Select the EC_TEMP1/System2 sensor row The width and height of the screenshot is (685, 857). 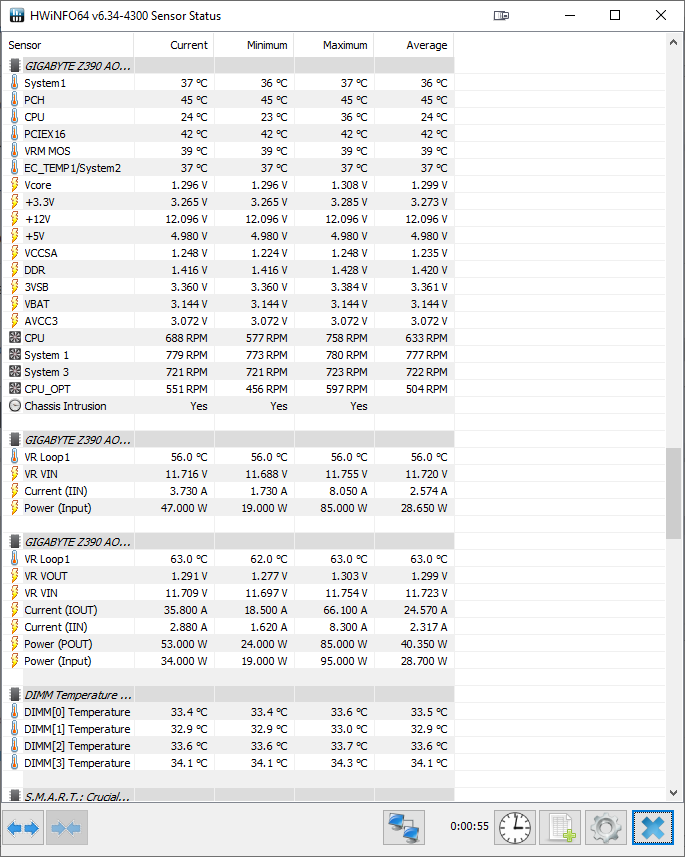coord(229,168)
